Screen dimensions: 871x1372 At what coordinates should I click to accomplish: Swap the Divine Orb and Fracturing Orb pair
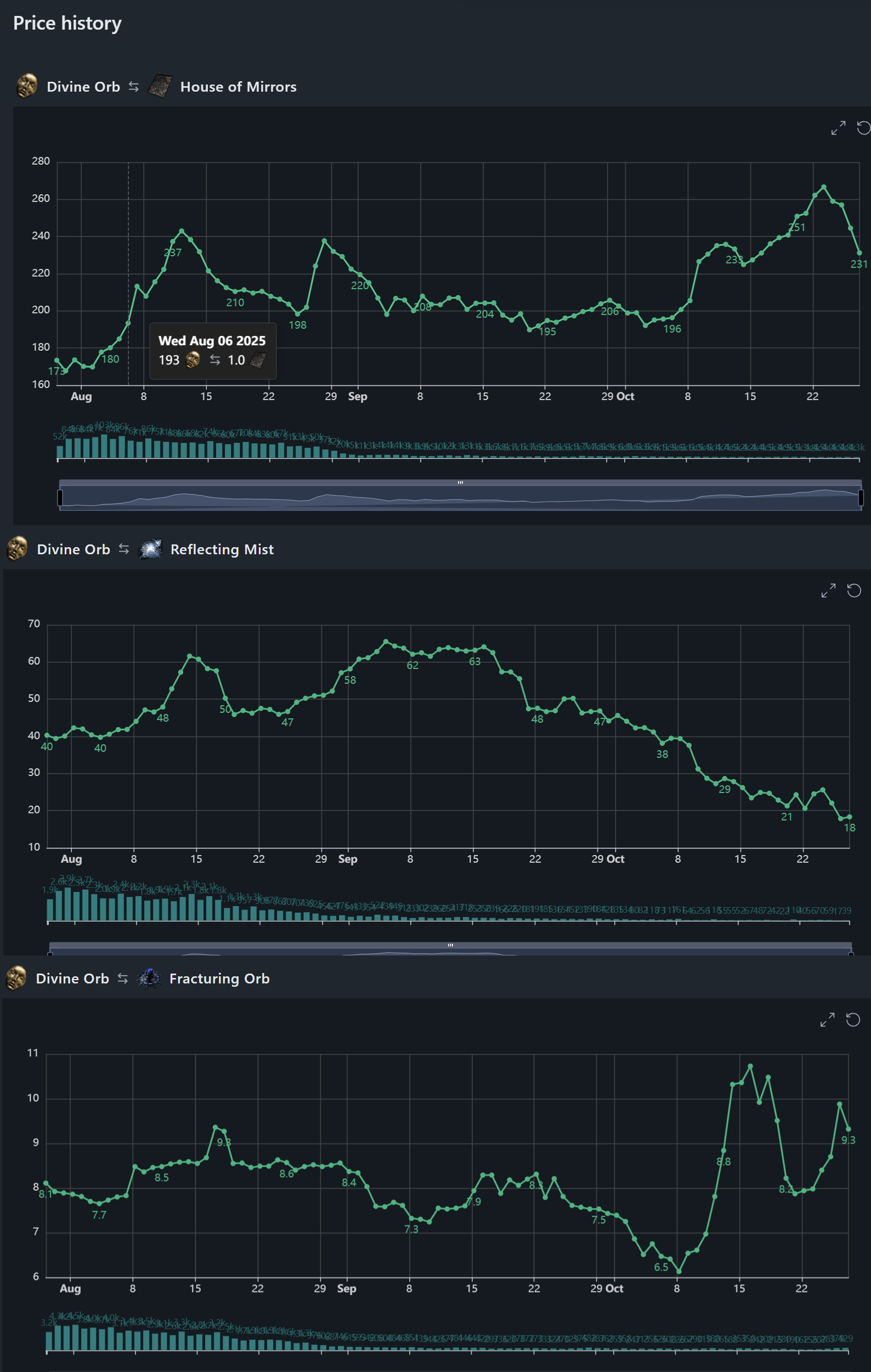(122, 979)
